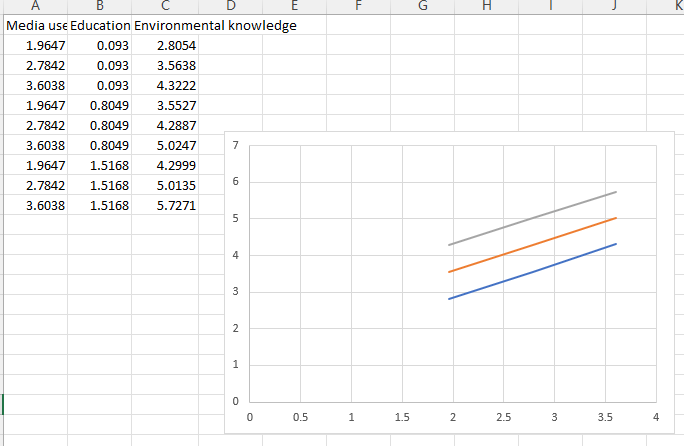The height and width of the screenshot is (446, 684).
Task: Click the column D header
Action: pyautogui.click(x=230, y=7)
